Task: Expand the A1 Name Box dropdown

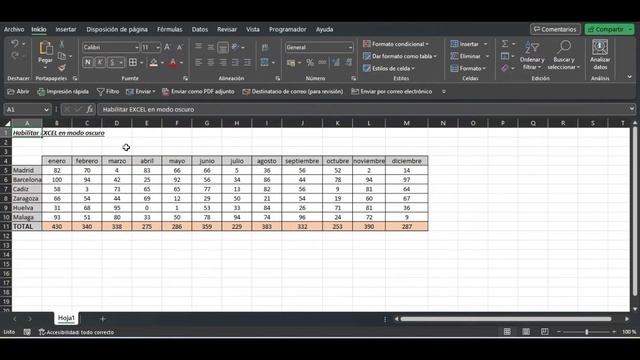Action: pos(46,109)
